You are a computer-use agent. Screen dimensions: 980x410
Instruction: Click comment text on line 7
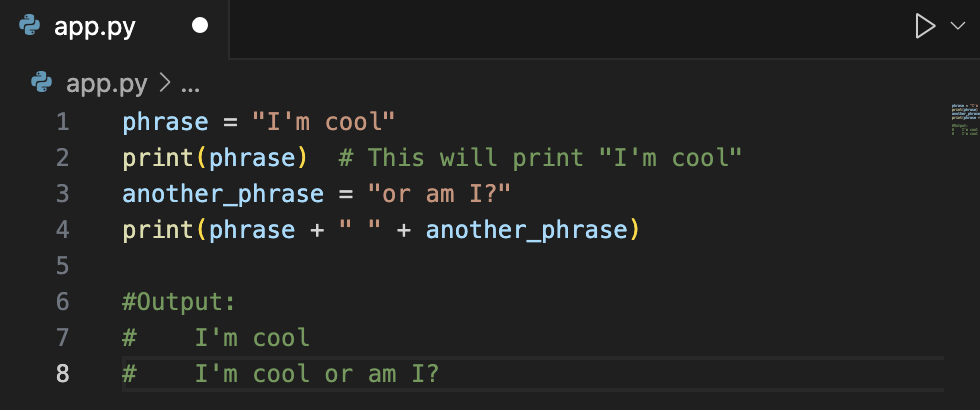tap(216, 338)
